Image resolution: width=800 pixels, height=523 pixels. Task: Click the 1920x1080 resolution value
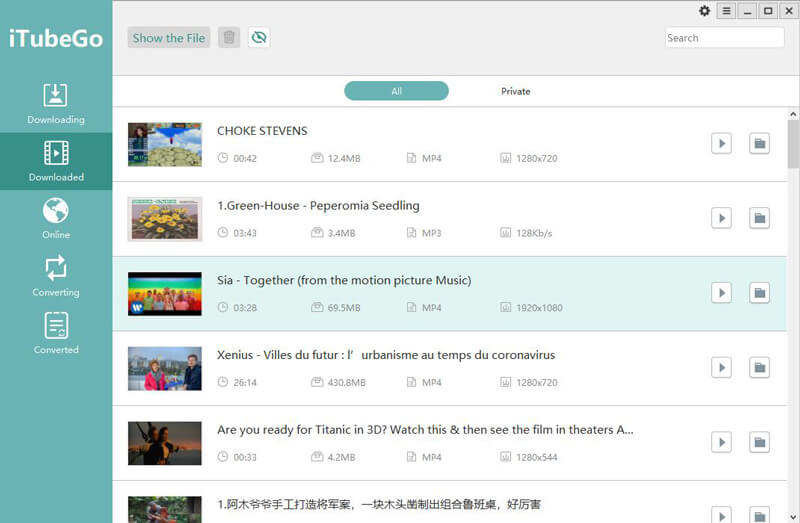(x=539, y=308)
